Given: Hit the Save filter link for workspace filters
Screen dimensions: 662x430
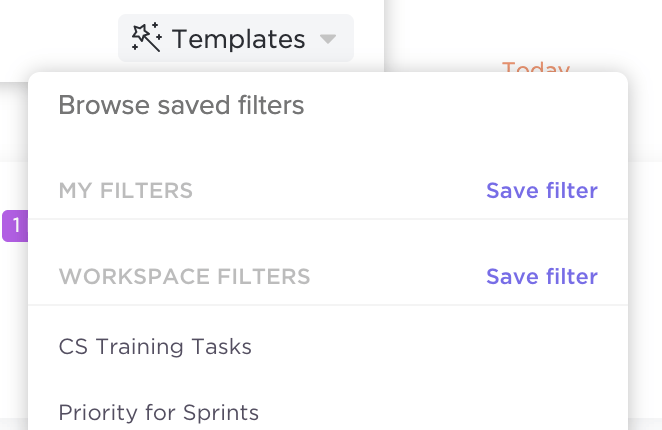Looking at the screenshot, I should click(x=541, y=276).
